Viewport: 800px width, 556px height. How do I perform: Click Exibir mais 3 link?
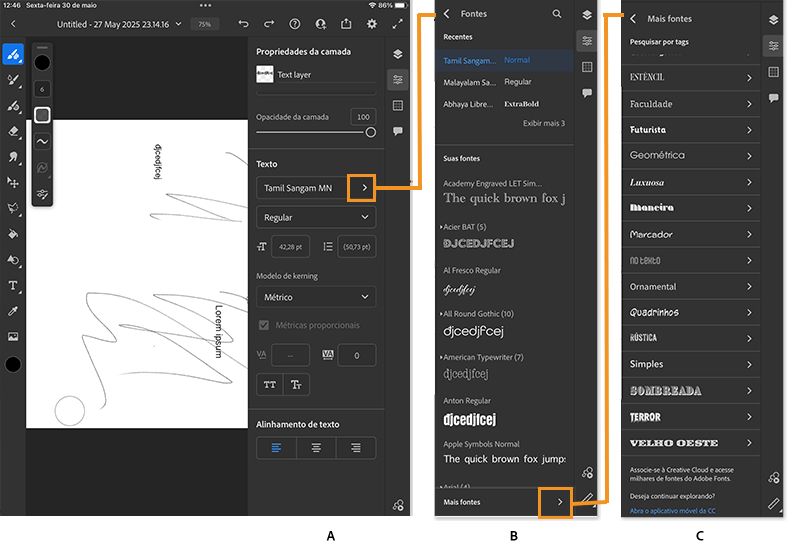click(x=544, y=123)
